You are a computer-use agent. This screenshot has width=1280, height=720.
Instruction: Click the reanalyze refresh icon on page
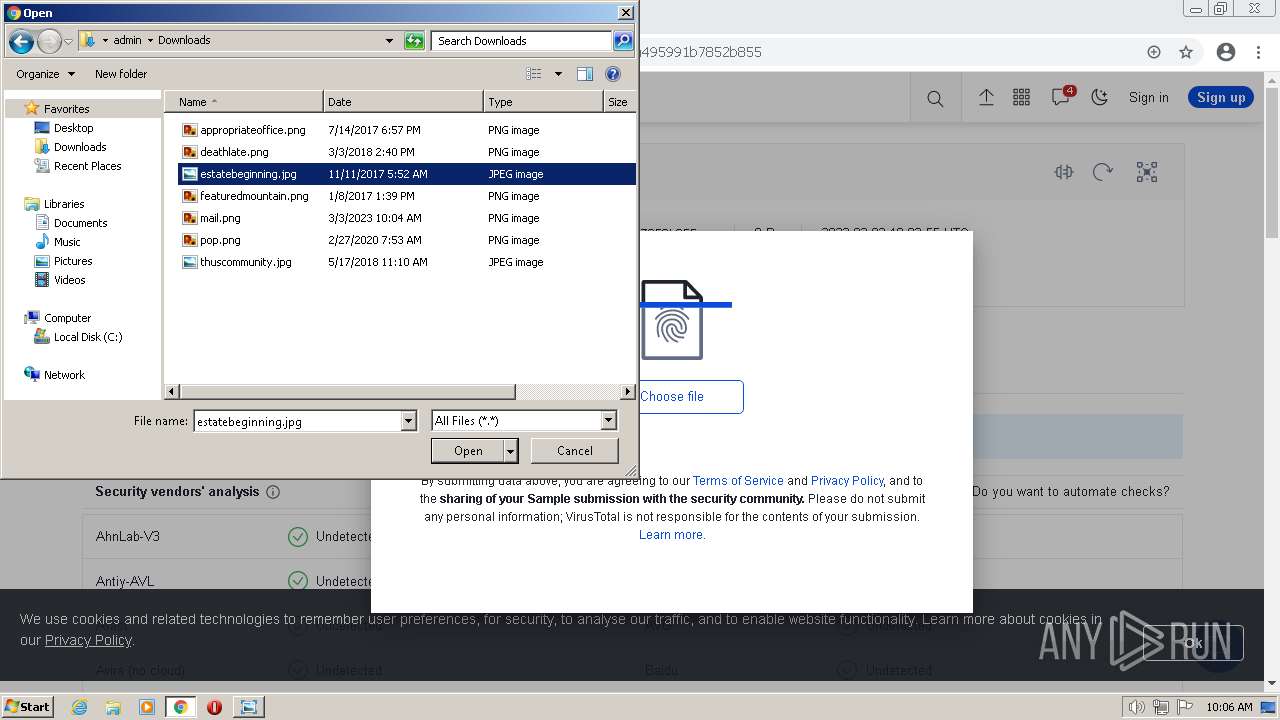pyautogui.click(x=1103, y=172)
